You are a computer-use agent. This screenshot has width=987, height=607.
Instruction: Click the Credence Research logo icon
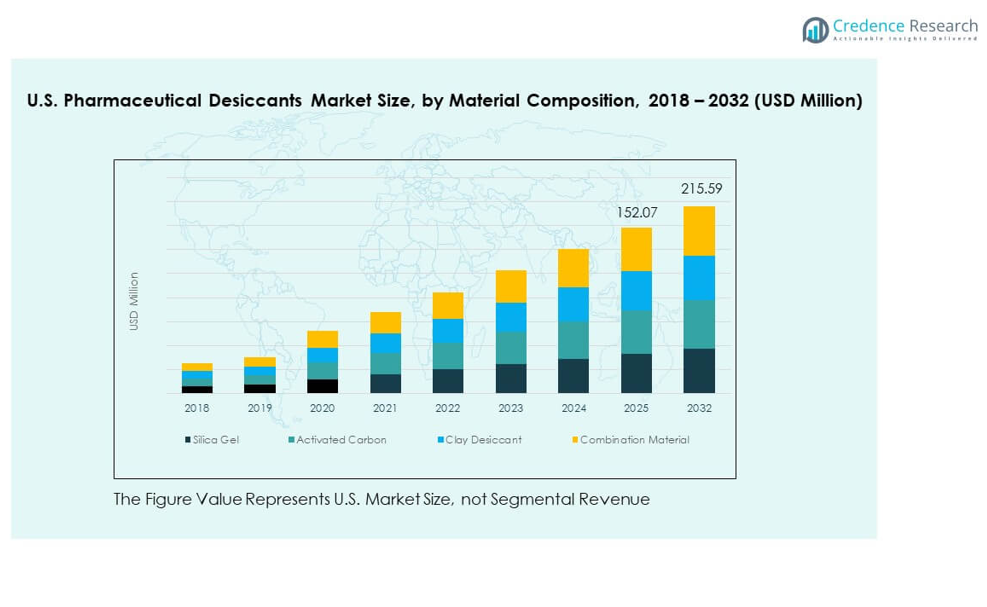(815, 29)
